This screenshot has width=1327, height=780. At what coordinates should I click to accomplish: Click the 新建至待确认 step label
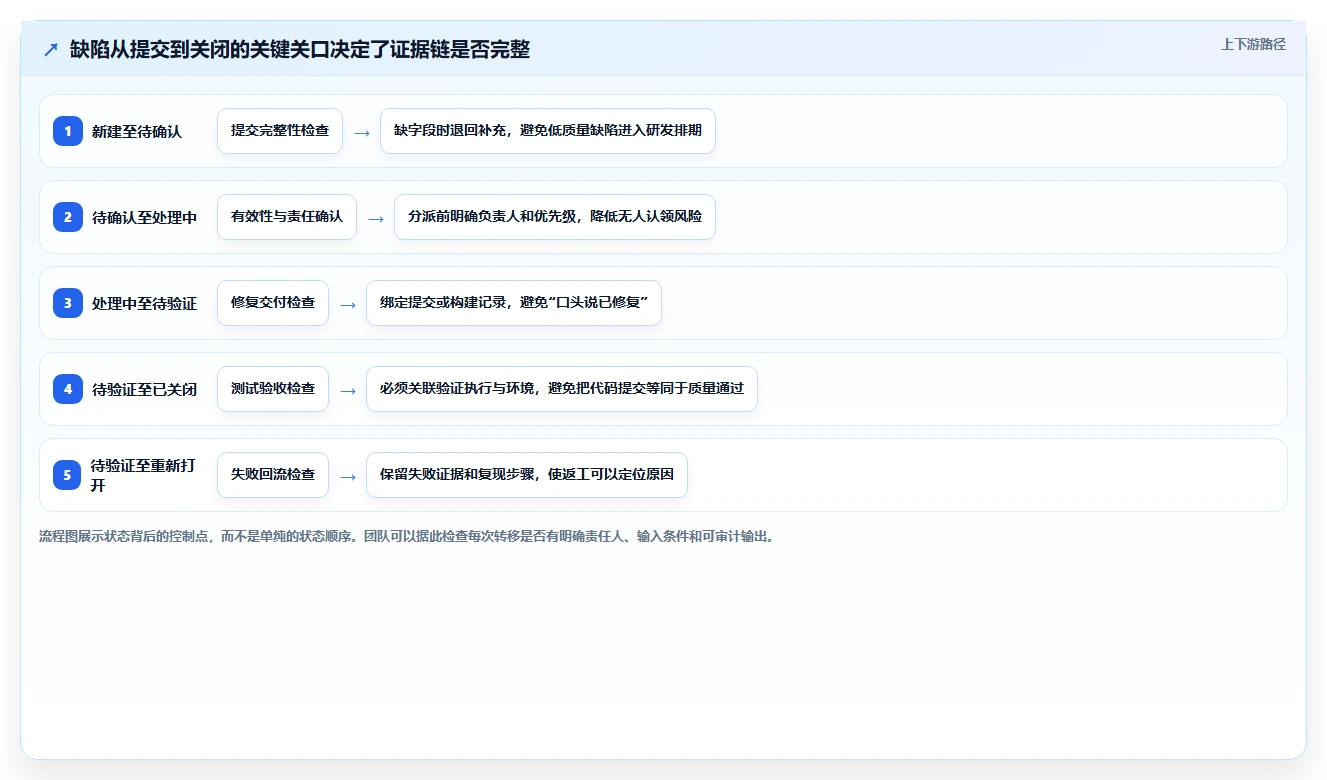(x=137, y=131)
